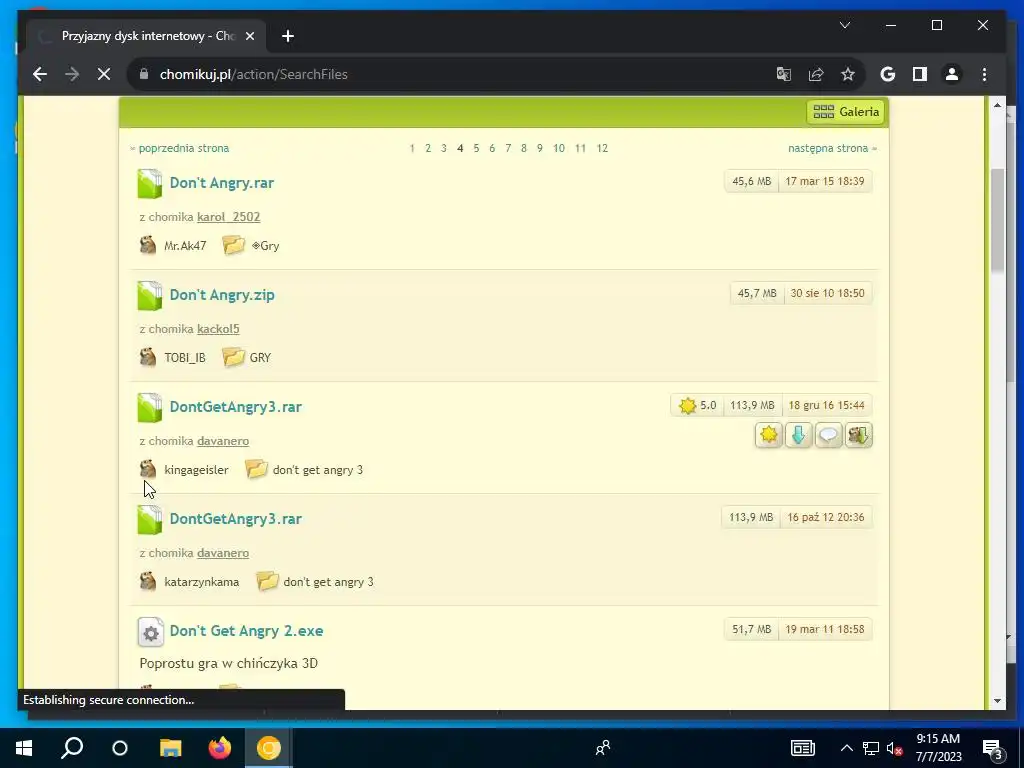Click the kingageisler user name
1024x768 pixels.
(196, 470)
